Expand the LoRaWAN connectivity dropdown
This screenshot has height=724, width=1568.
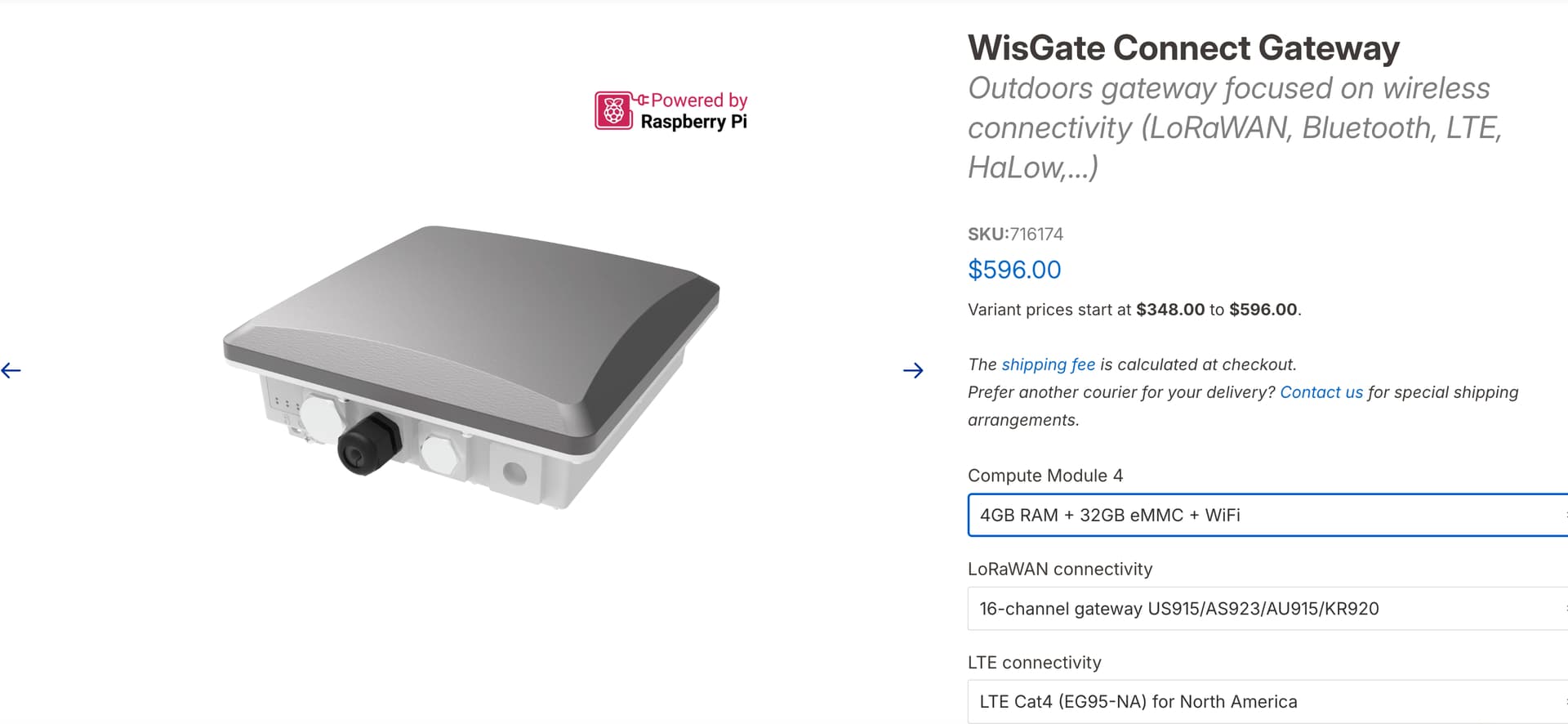(1266, 609)
